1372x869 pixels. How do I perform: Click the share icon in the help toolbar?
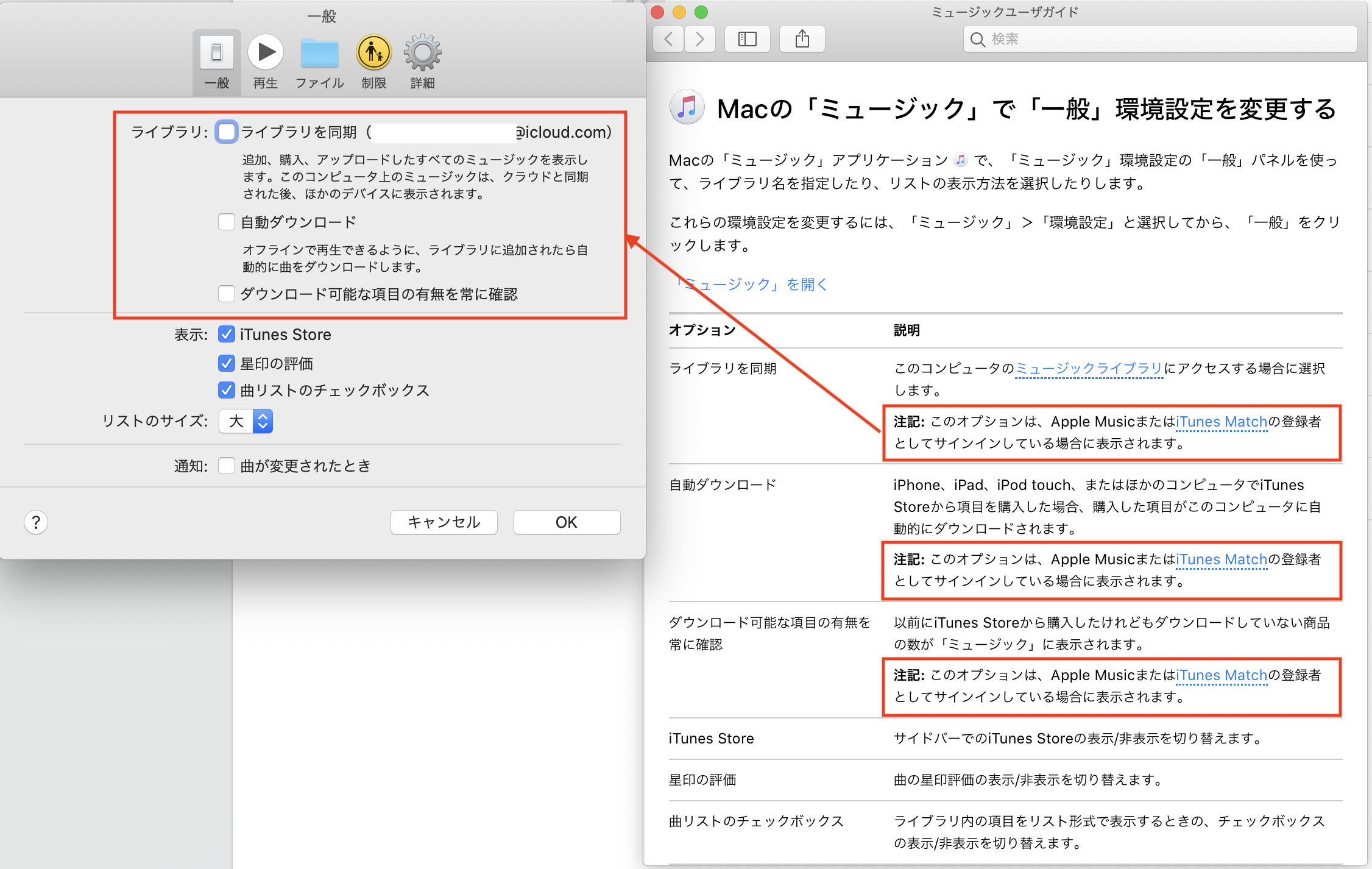pos(802,40)
